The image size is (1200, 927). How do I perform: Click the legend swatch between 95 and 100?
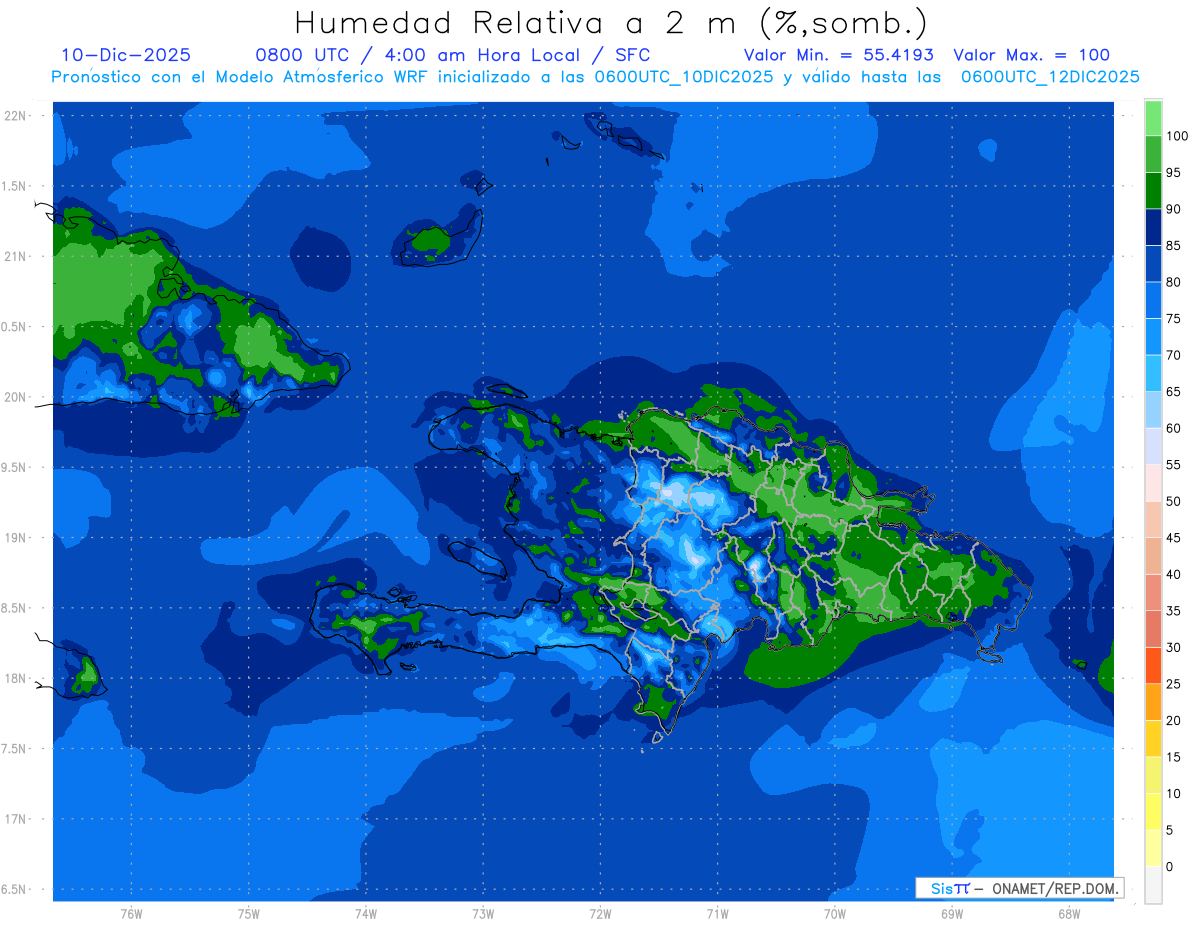1153,154
